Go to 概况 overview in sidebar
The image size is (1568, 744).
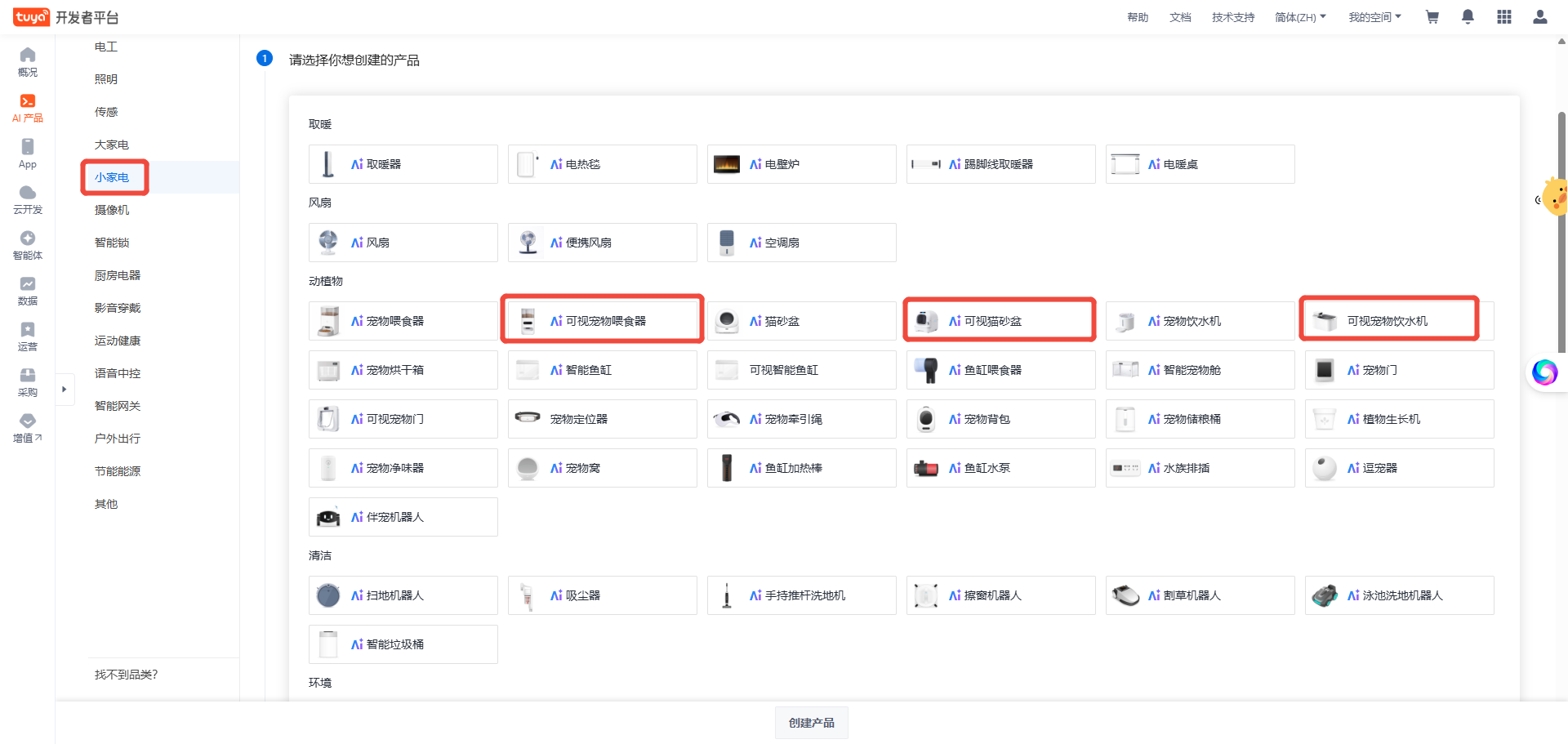point(28,62)
